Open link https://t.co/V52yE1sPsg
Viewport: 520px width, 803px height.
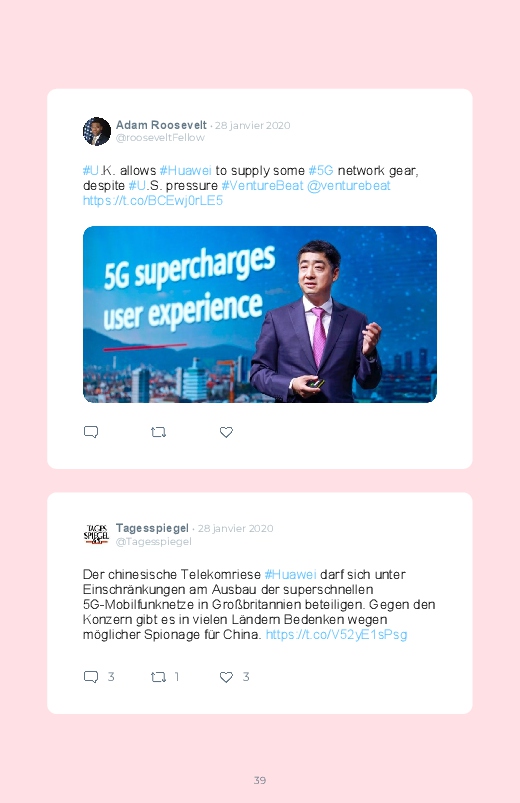337,635
